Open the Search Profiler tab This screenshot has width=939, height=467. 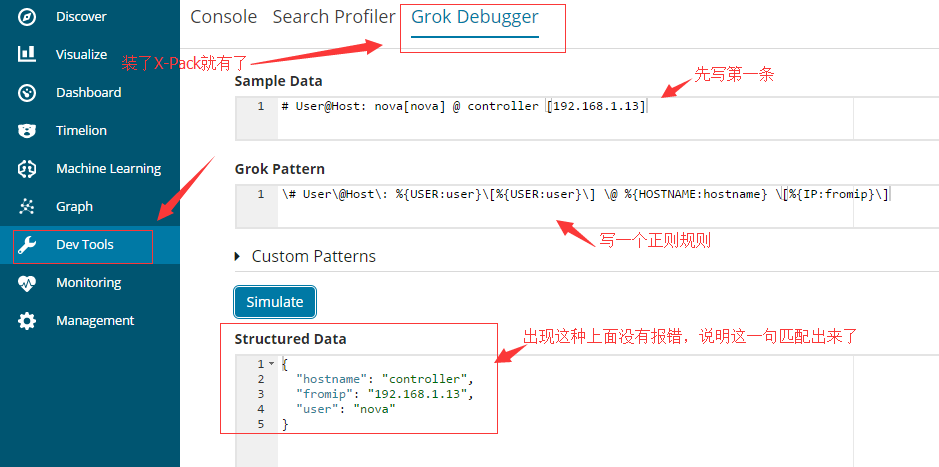[333, 17]
